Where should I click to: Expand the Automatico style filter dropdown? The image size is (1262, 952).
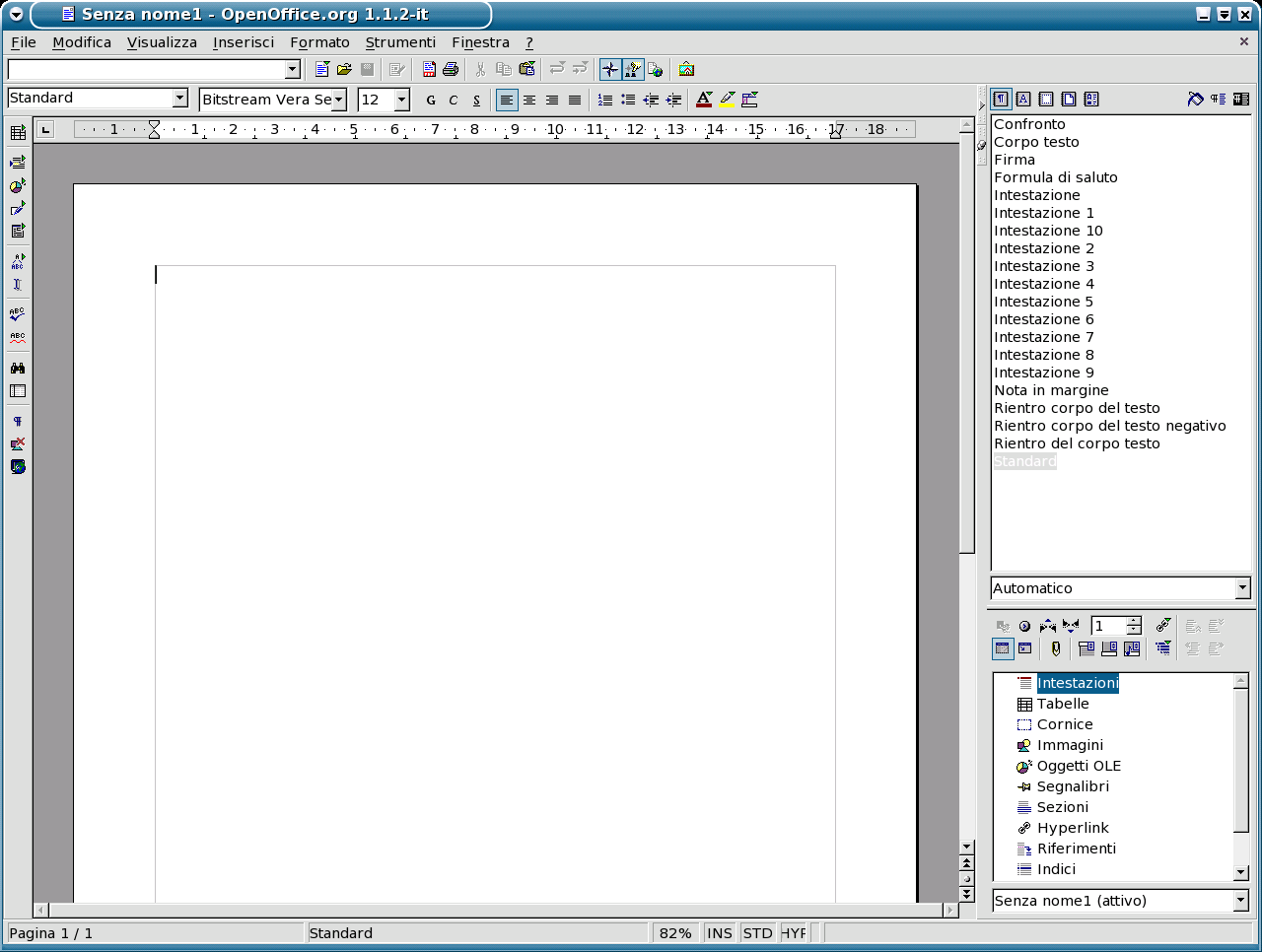point(1242,588)
